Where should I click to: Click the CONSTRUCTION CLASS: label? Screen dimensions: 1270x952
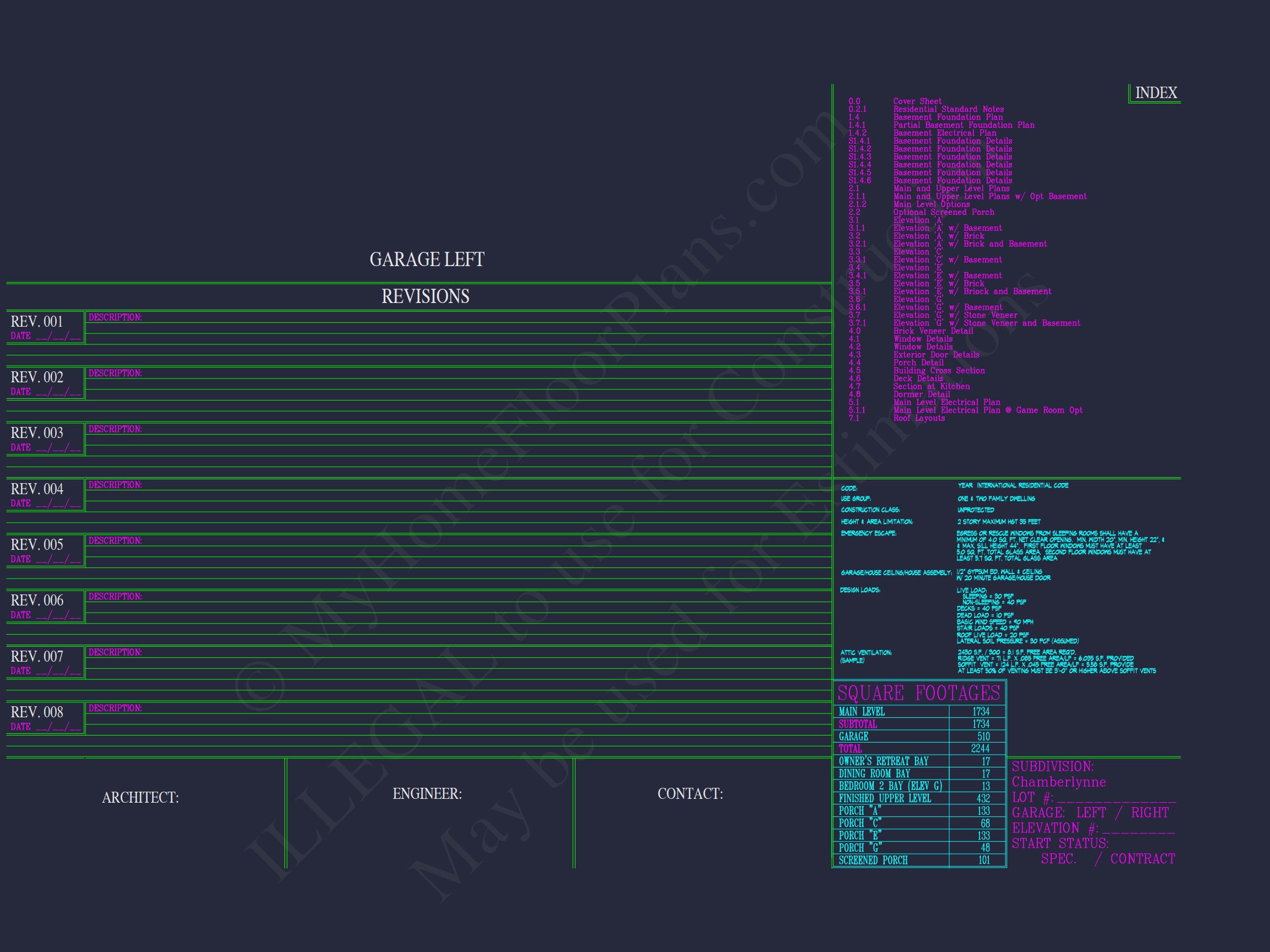click(870, 510)
